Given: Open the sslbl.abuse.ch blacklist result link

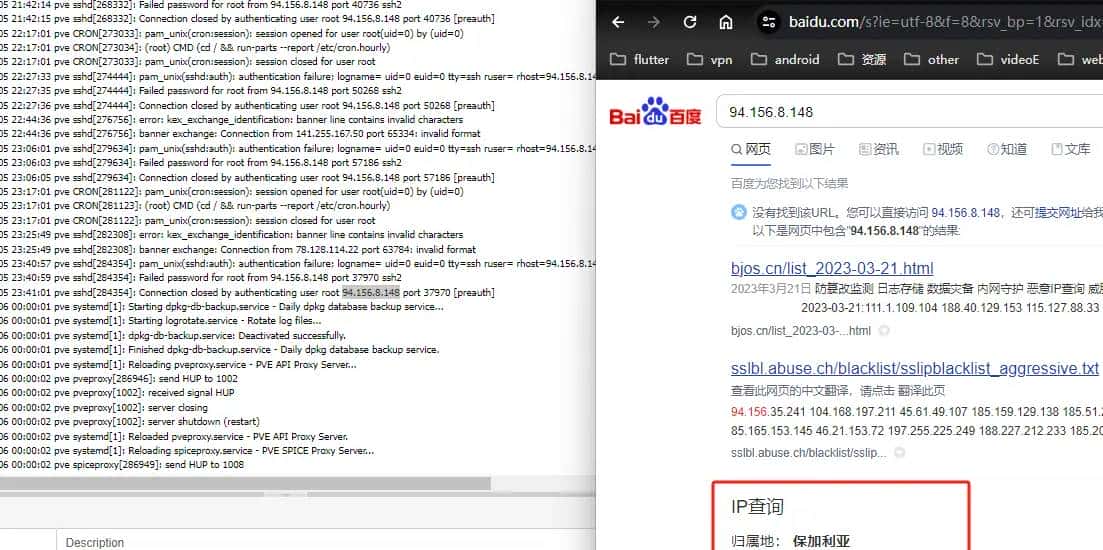Looking at the screenshot, I should 914,368.
